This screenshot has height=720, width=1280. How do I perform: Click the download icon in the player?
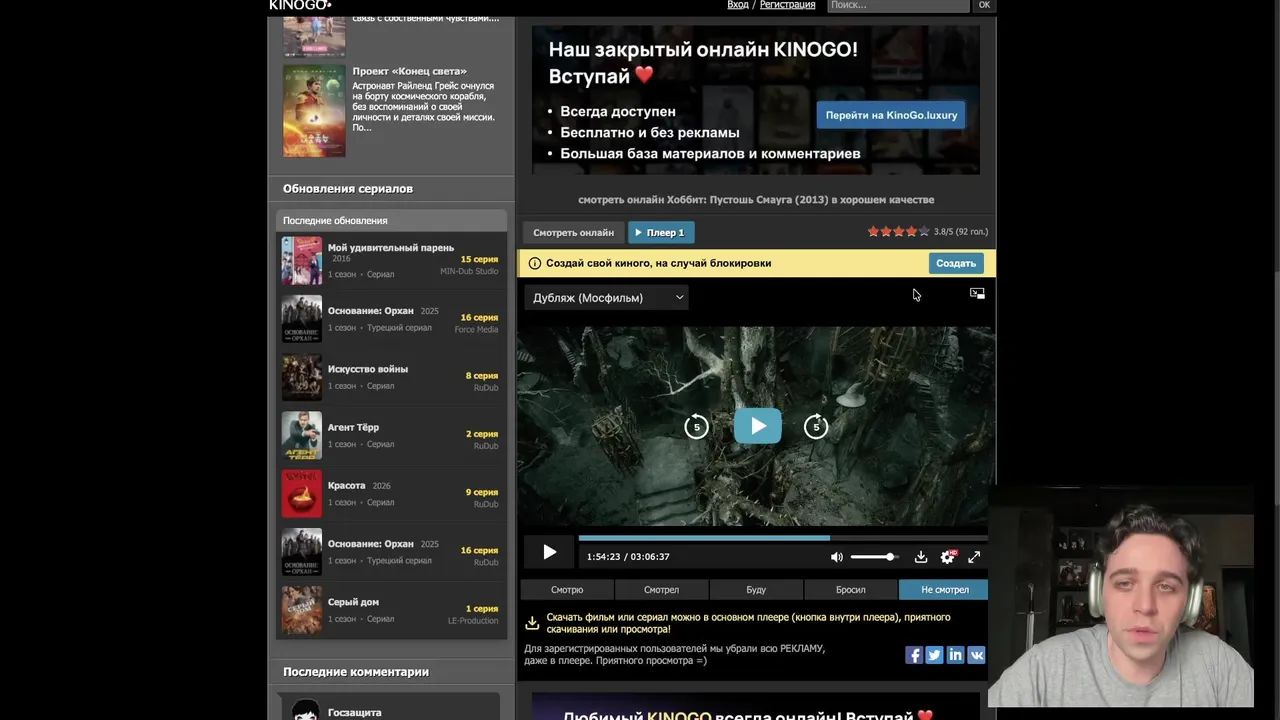(x=921, y=557)
